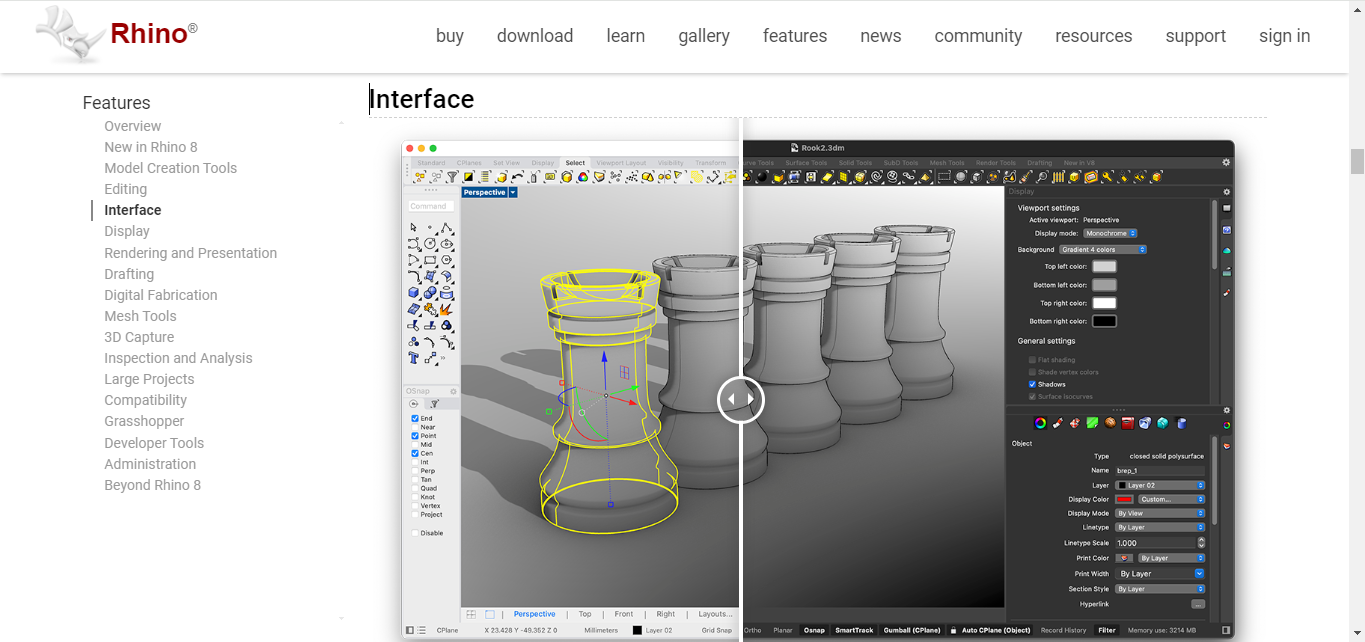The width and height of the screenshot is (1365, 642).
Task: Select the arrow pointer tool in the sidebar
Action: [413, 227]
